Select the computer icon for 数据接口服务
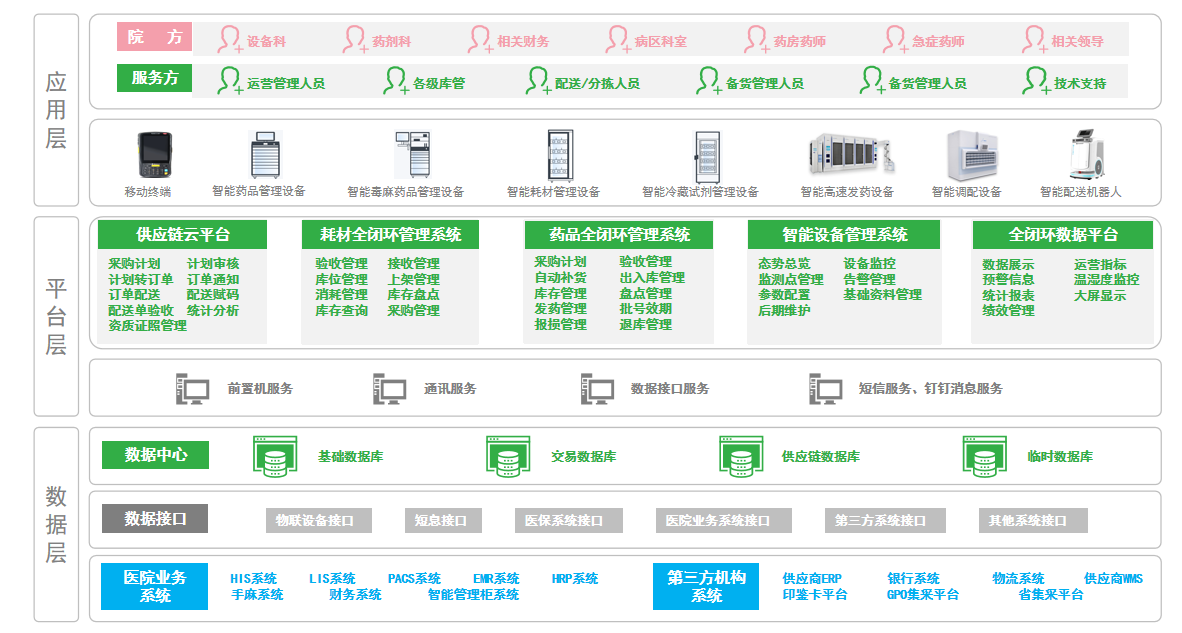This screenshot has height=633, width=1182. pos(597,389)
